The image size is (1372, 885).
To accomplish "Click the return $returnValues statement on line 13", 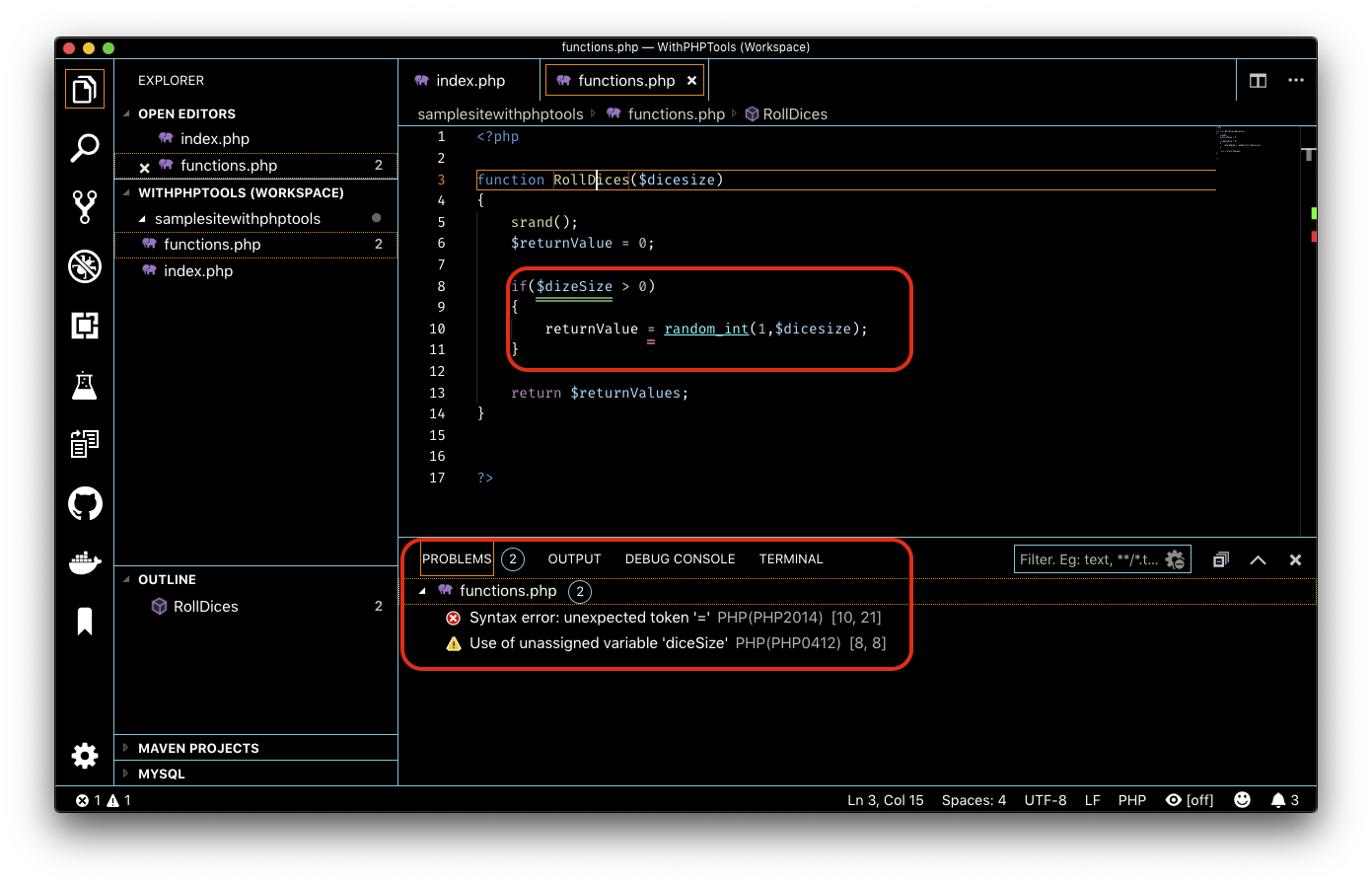I will (x=600, y=393).
